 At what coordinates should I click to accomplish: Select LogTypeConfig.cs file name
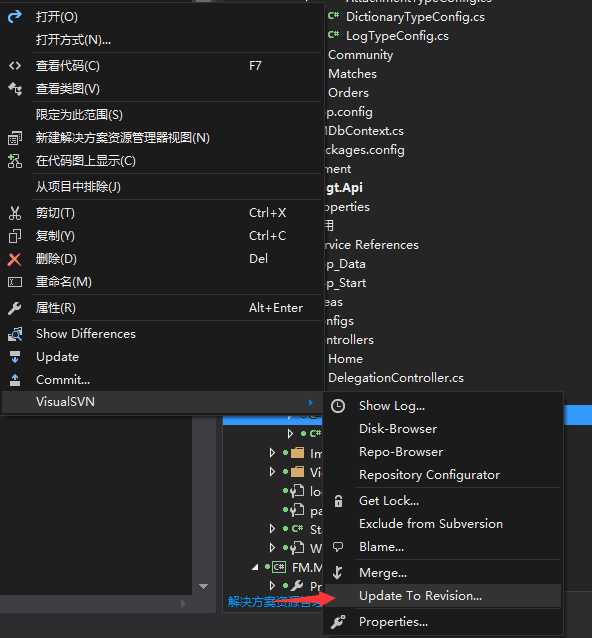[397, 36]
